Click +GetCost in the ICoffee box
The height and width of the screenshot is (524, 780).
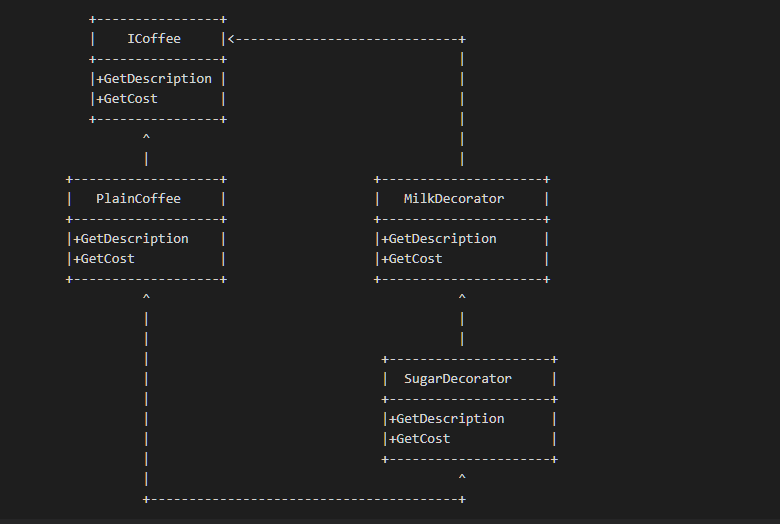(x=127, y=99)
